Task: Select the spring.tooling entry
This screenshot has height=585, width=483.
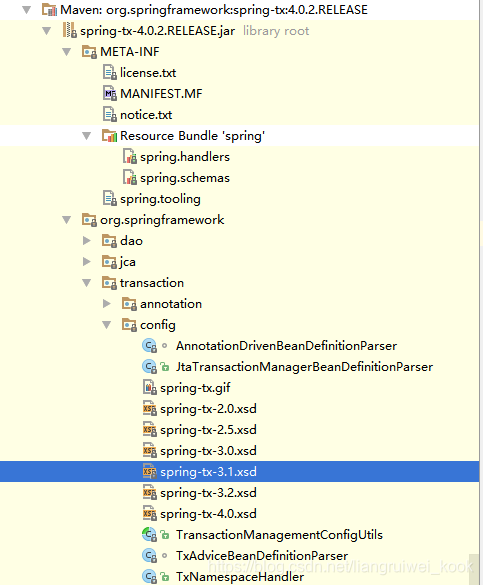Action: coord(160,199)
